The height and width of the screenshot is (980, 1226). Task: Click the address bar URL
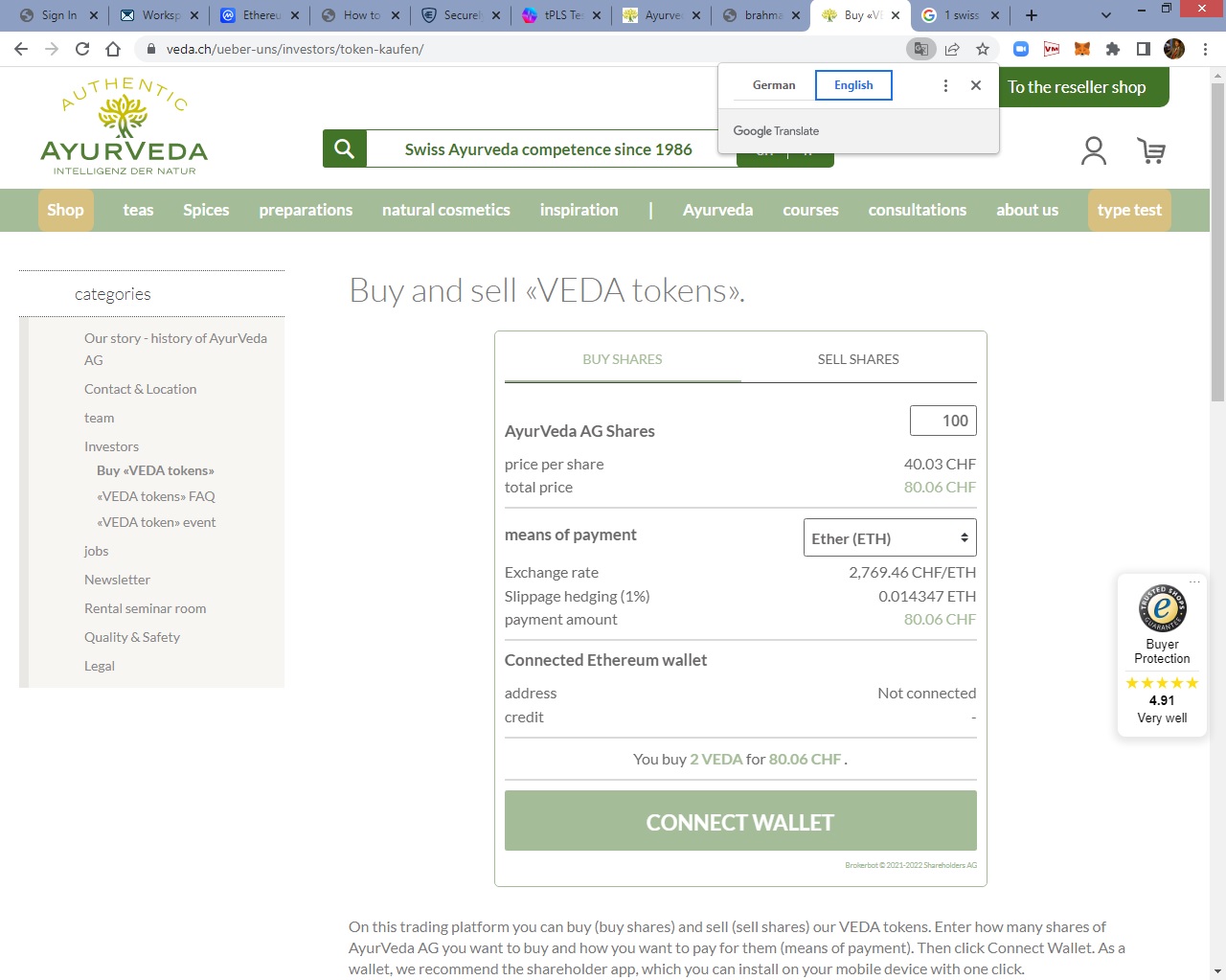coord(295,49)
